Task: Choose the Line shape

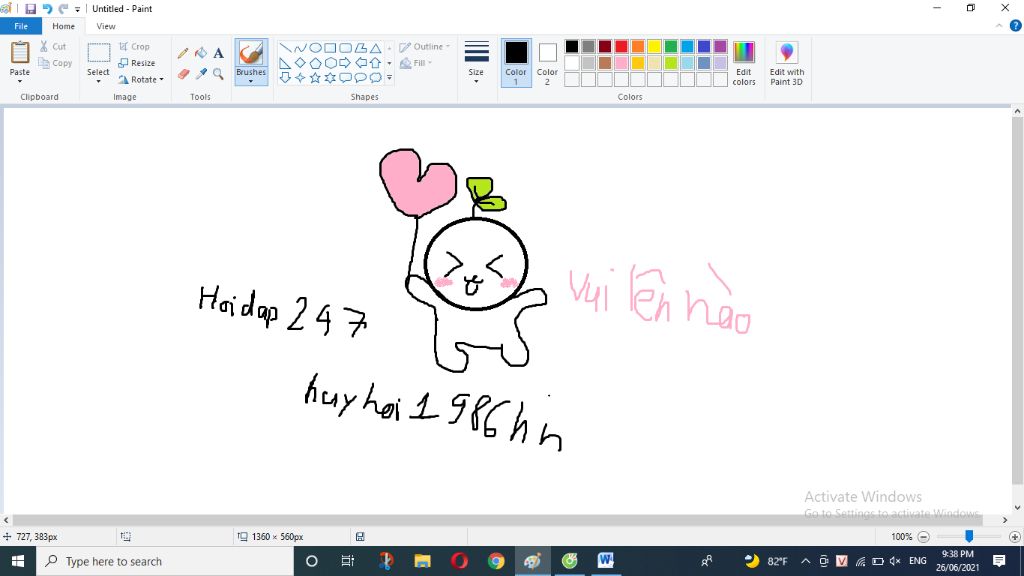Action: [285, 48]
